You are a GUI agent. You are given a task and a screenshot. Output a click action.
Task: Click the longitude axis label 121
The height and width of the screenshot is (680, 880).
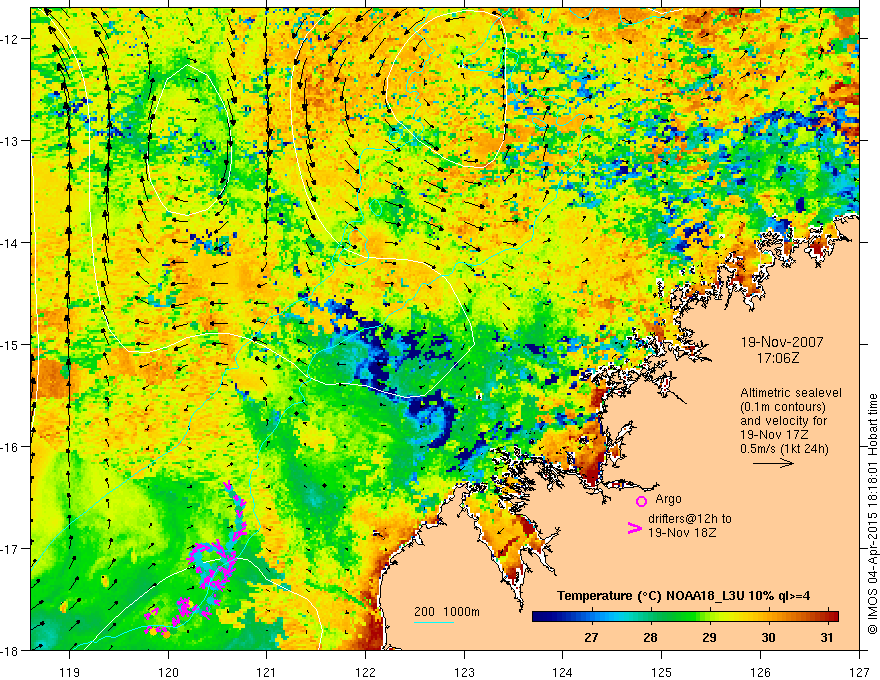[267, 673]
